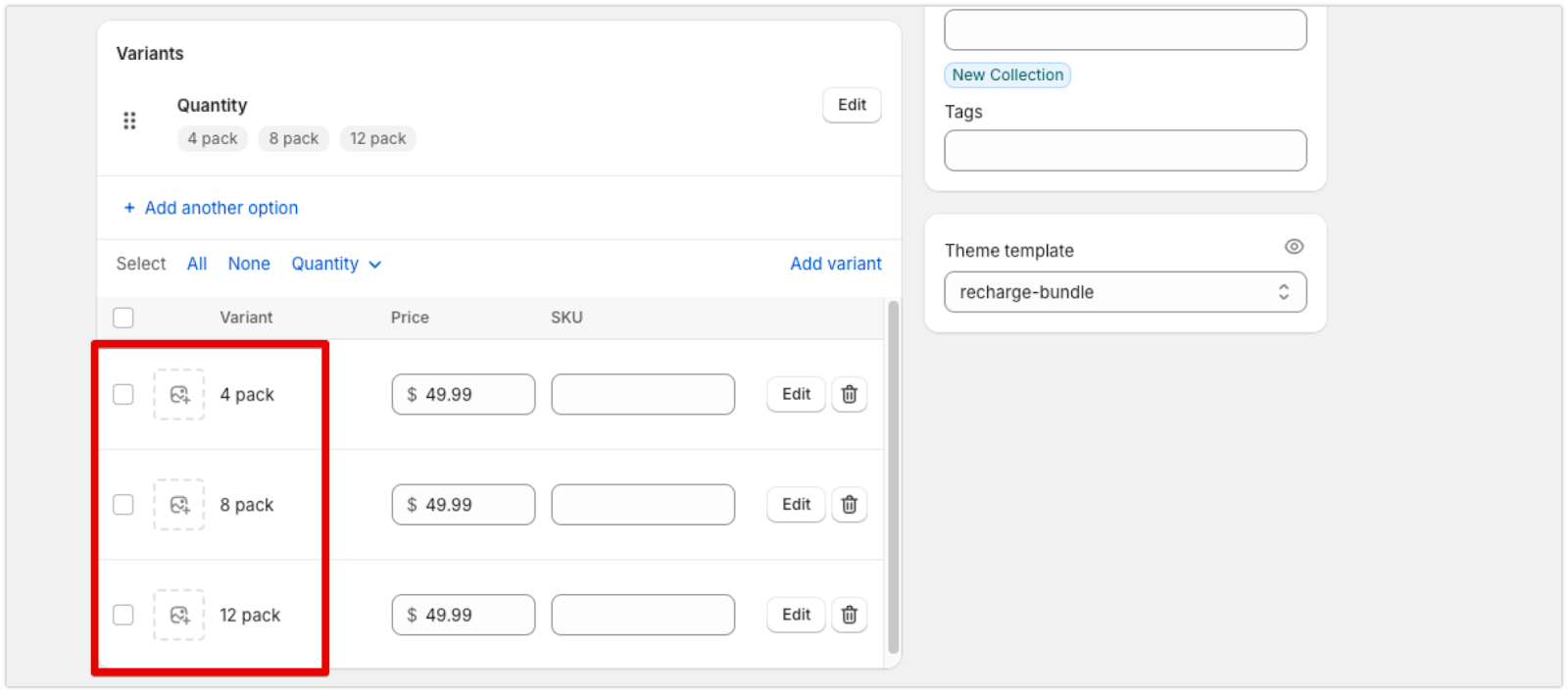The width and height of the screenshot is (1568, 693).
Task: Toggle the select-all checkbox in table header
Action: click(123, 318)
